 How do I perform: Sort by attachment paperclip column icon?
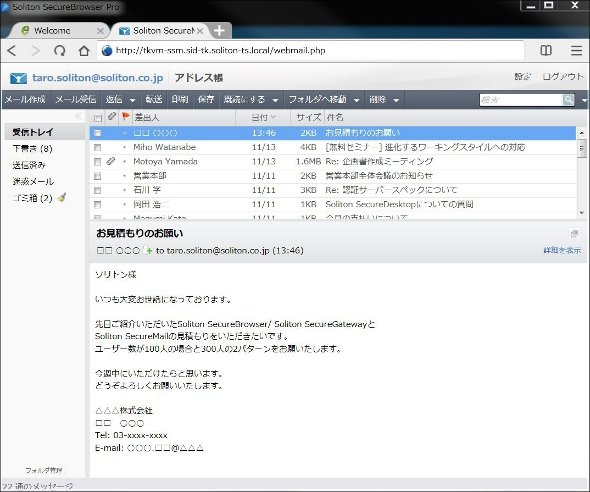pyautogui.click(x=111, y=117)
